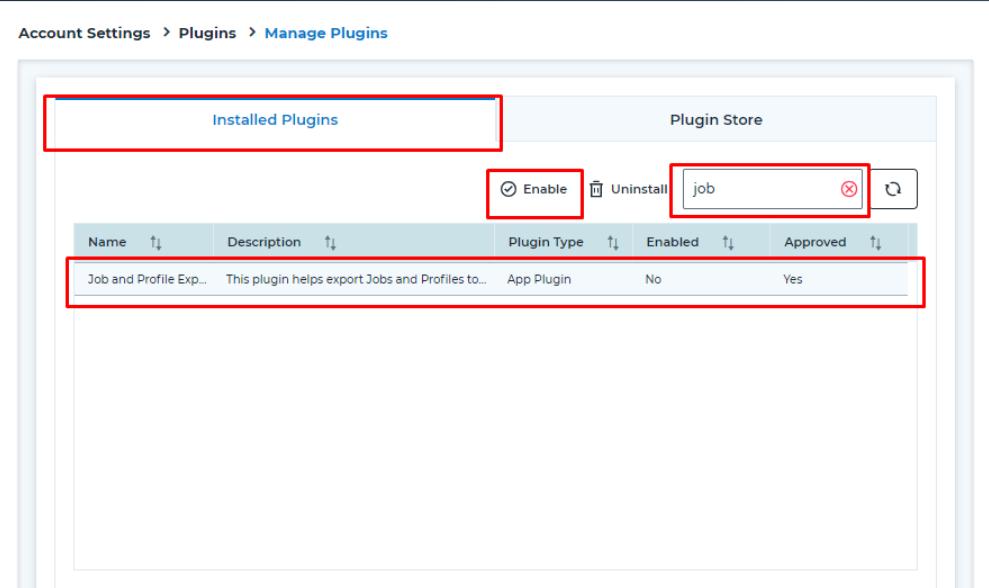Image resolution: width=989 pixels, height=588 pixels.
Task: Click the sort icon next to Description
Action: 330,242
